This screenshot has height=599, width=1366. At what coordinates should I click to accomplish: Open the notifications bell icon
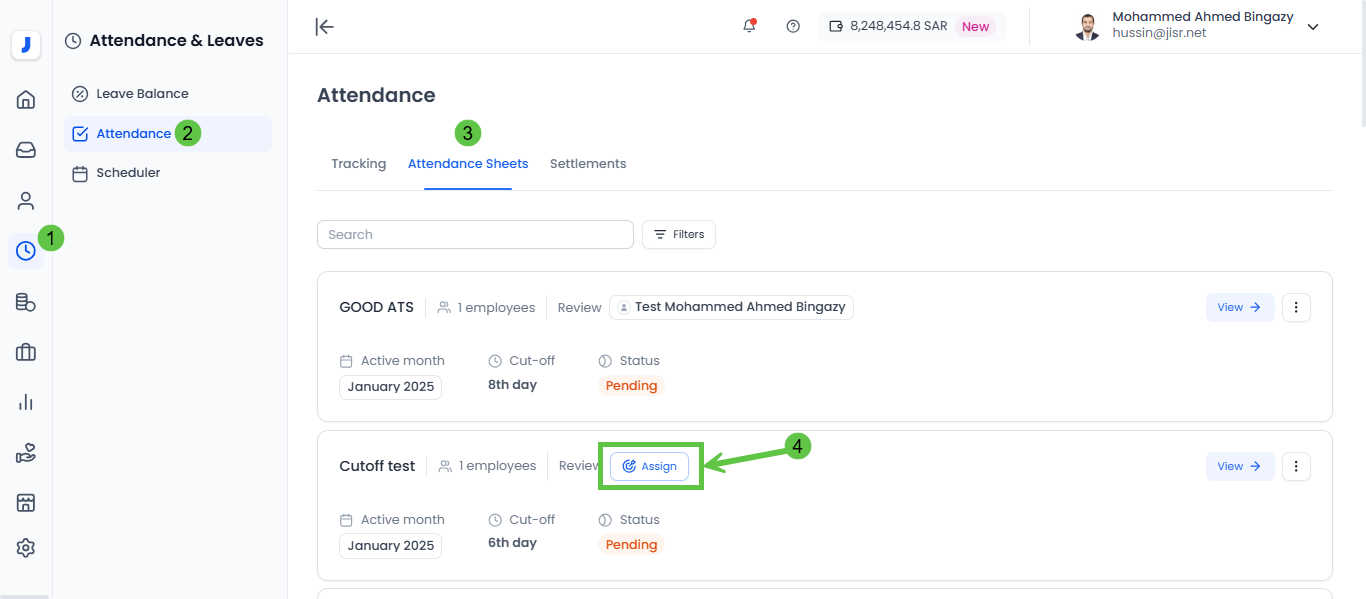[x=748, y=26]
